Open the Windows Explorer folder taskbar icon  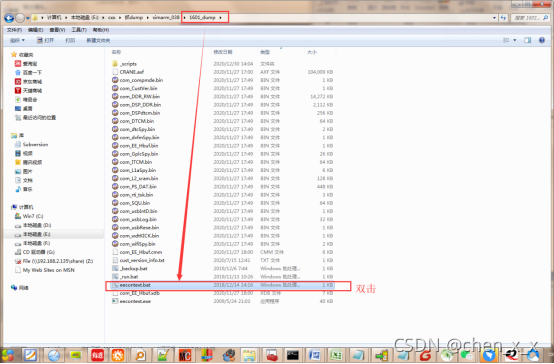[x=249, y=355]
